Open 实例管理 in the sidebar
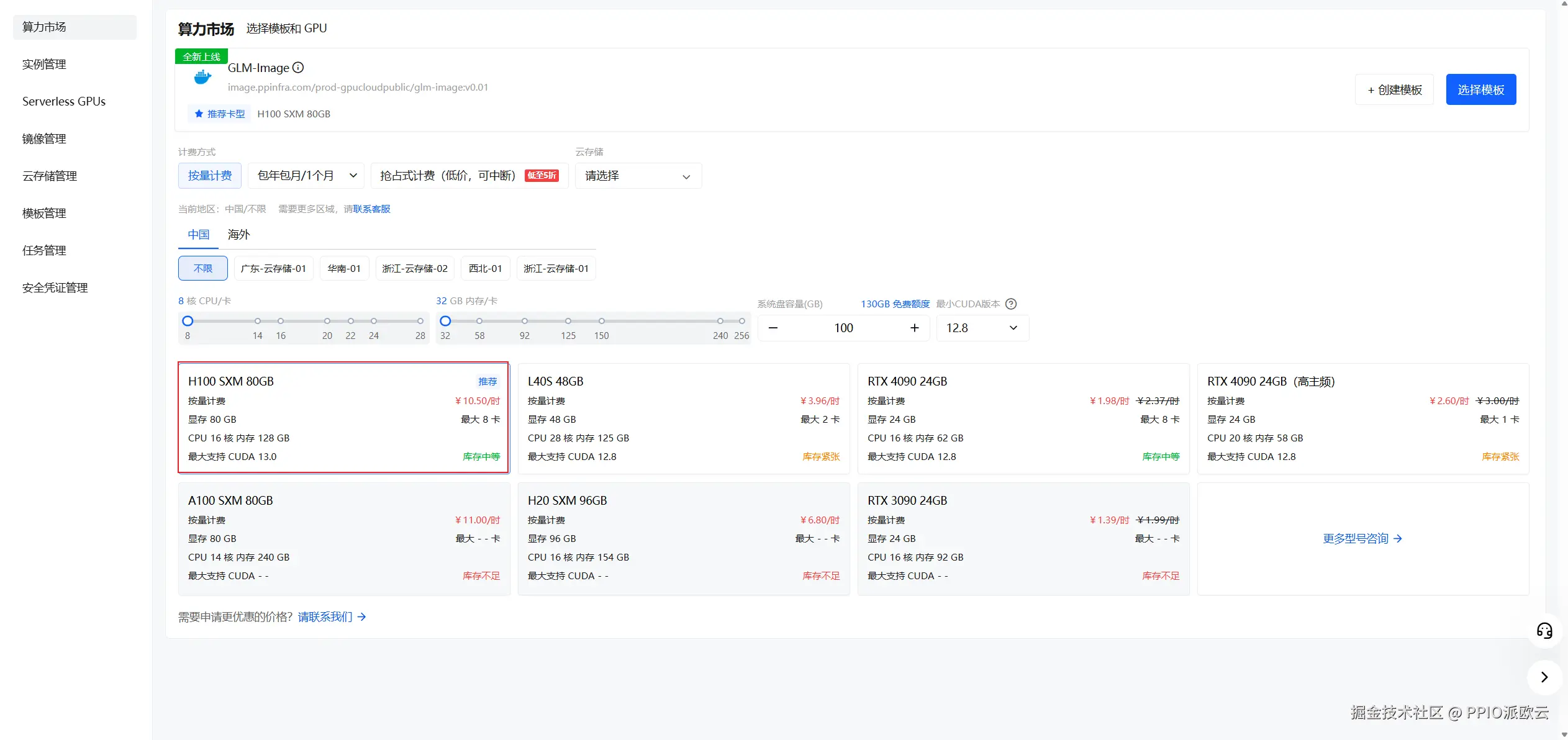The width and height of the screenshot is (1568, 740). [44, 64]
